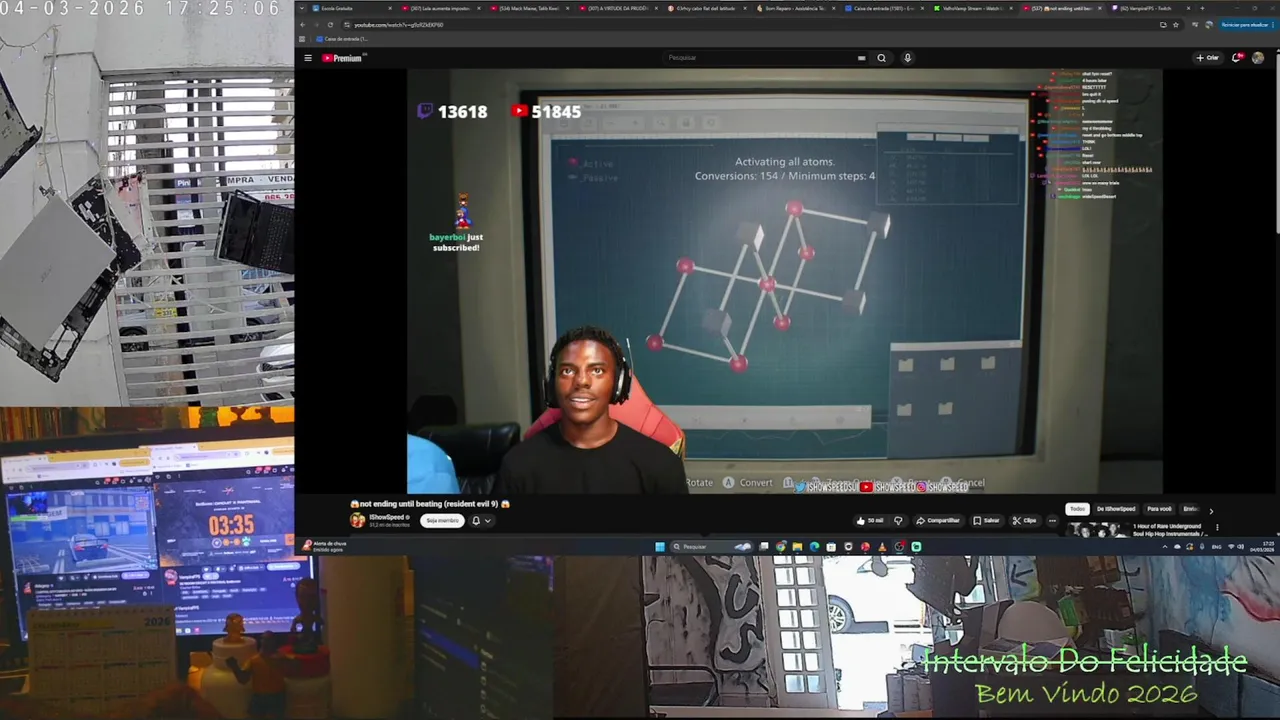Click Windows taskbar Pesquisar search box
1280x720 pixels.
(710, 547)
